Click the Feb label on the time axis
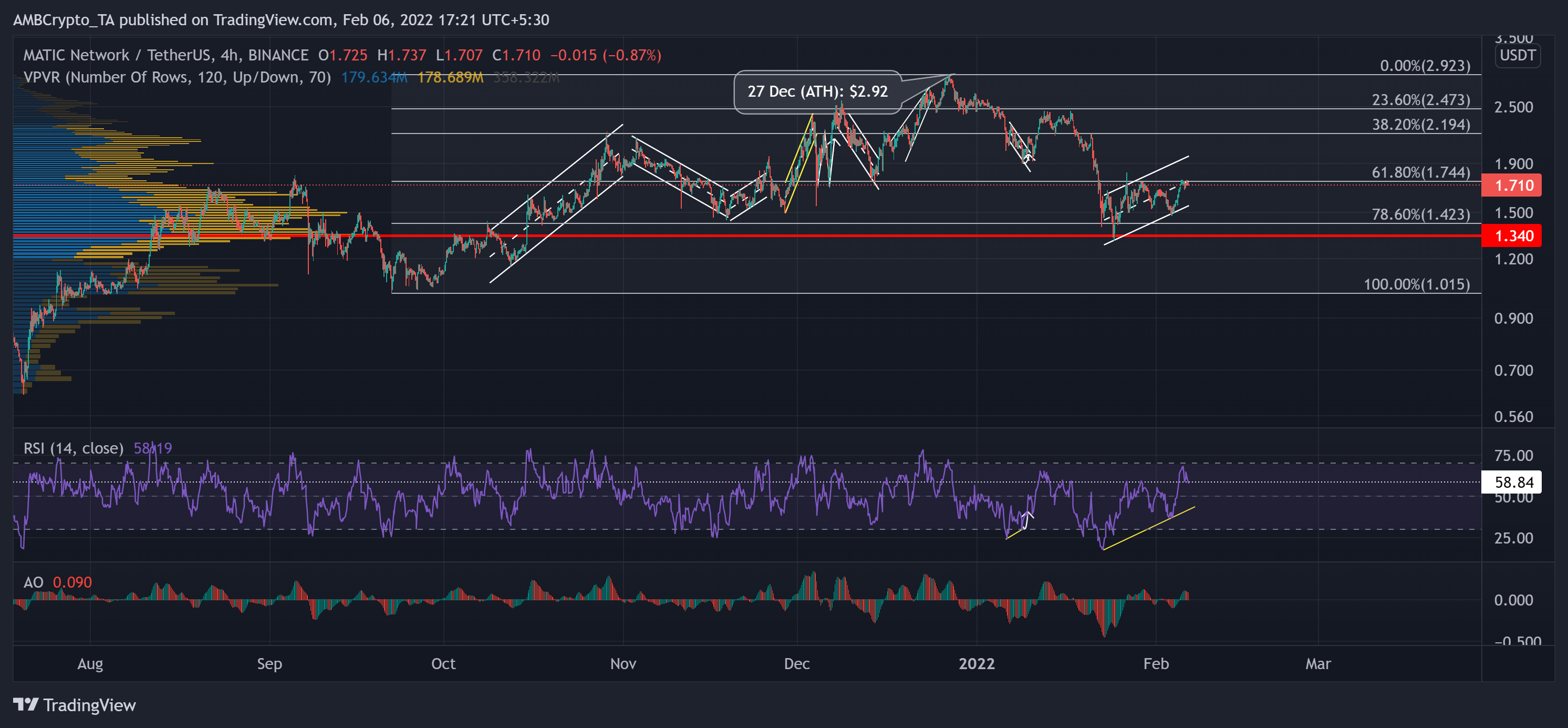Image resolution: width=1568 pixels, height=728 pixels. pos(1156,664)
